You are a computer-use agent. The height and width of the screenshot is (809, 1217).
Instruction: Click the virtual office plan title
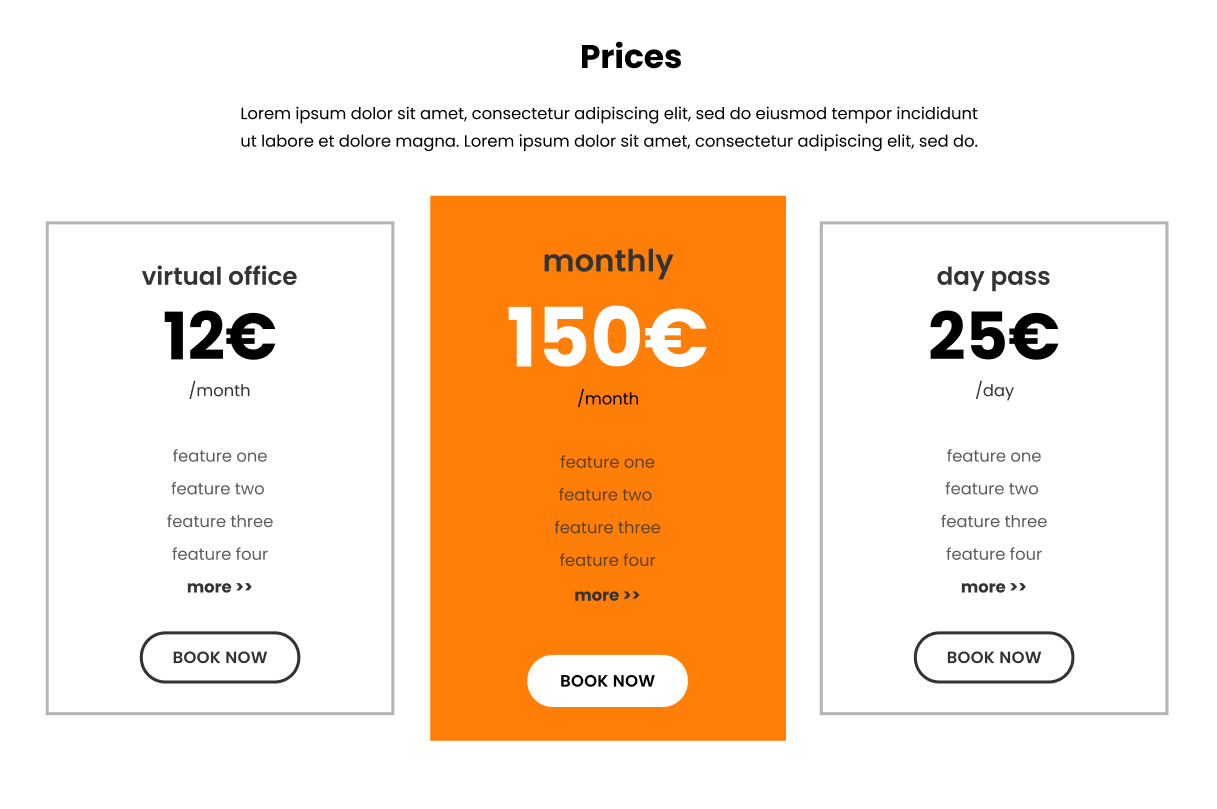pos(219,276)
